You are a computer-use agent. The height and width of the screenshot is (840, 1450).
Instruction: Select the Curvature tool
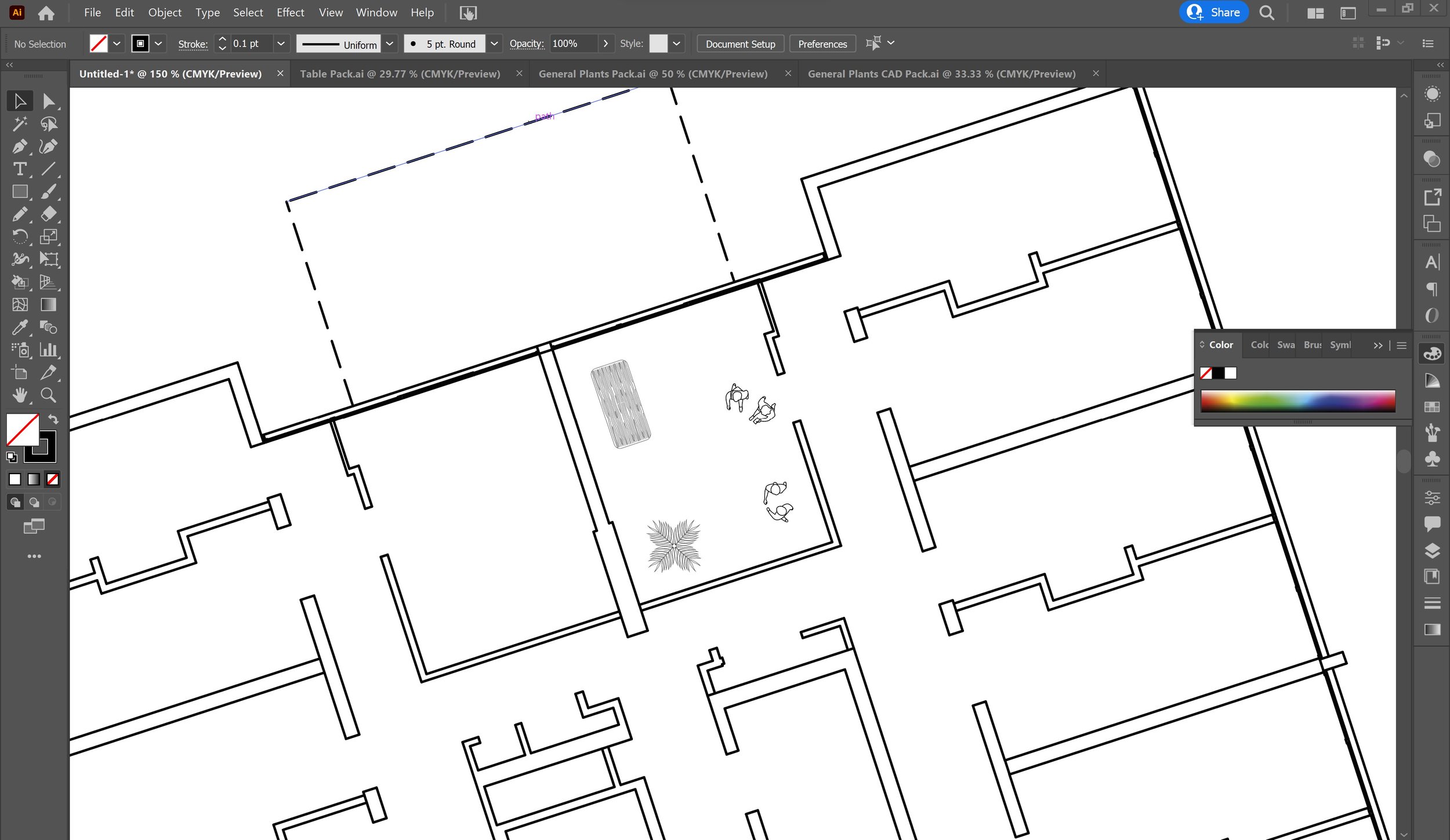(49, 146)
